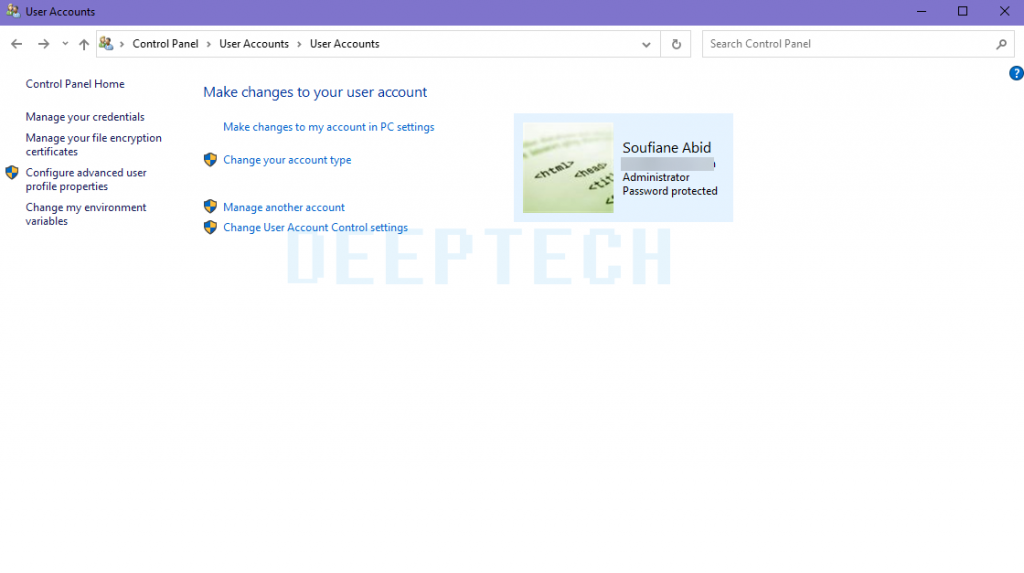Click the Password protected label
The height and width of the screenshot is (573, 1024).
coord(670,191)
